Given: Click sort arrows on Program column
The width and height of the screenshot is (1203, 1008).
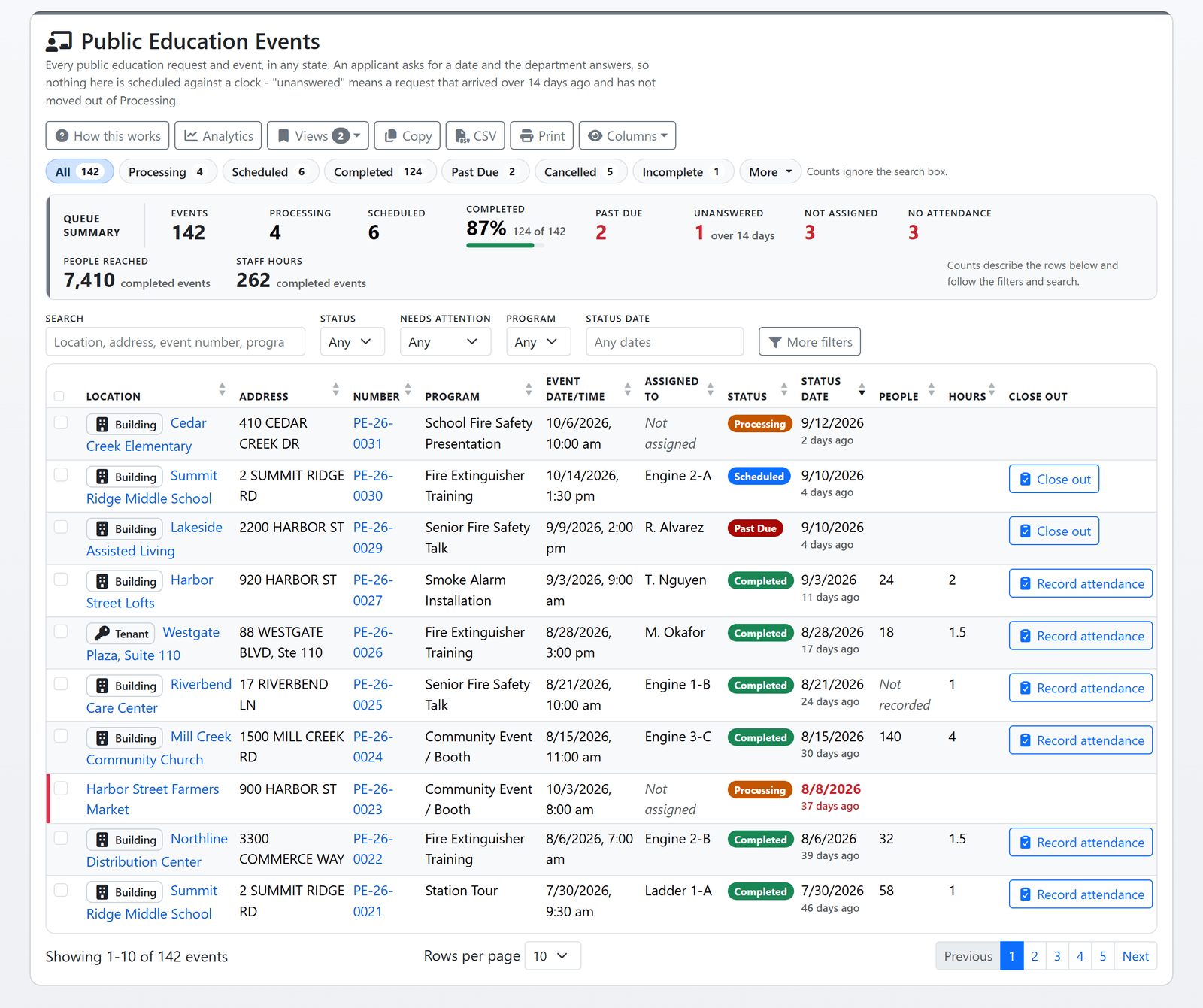Looking at the screenshot, I should 529,389.
